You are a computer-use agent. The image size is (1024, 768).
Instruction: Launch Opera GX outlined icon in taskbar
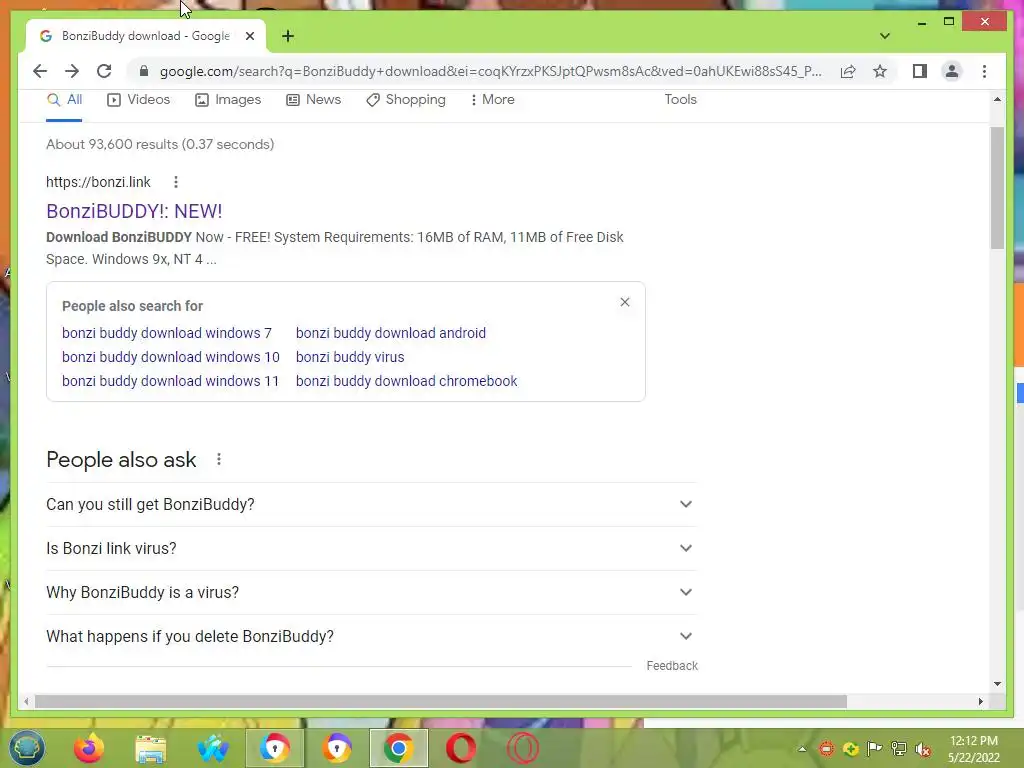pos(523,748)
